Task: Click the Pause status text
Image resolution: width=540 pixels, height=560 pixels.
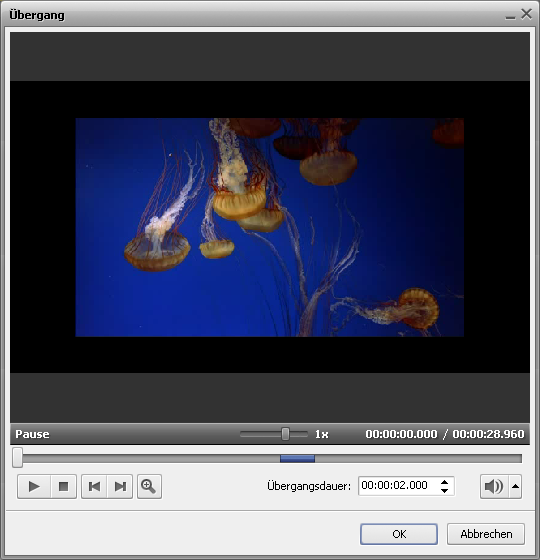Action: tap(32, 434)
